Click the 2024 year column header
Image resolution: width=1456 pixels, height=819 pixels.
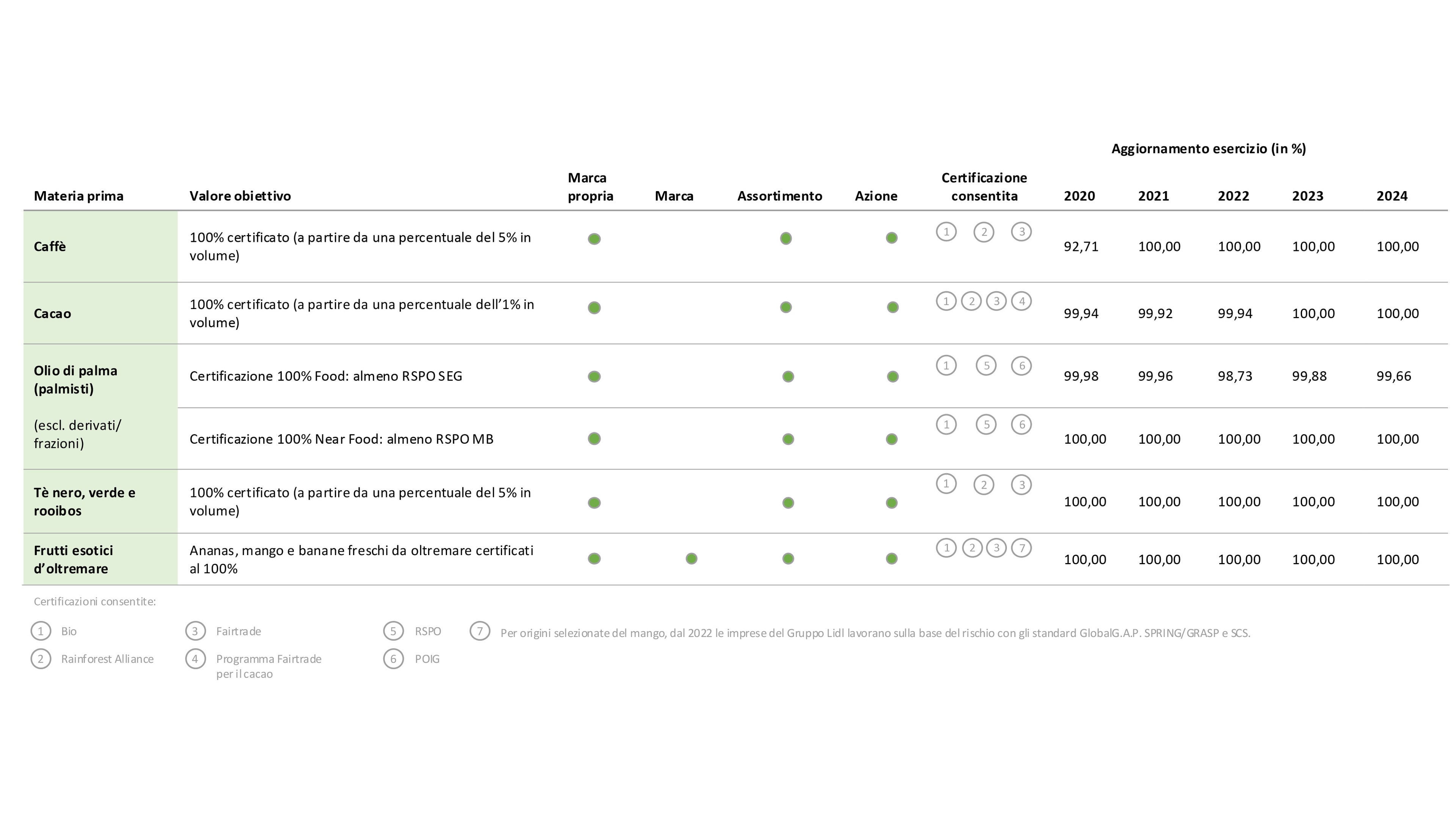[1392, 196]
